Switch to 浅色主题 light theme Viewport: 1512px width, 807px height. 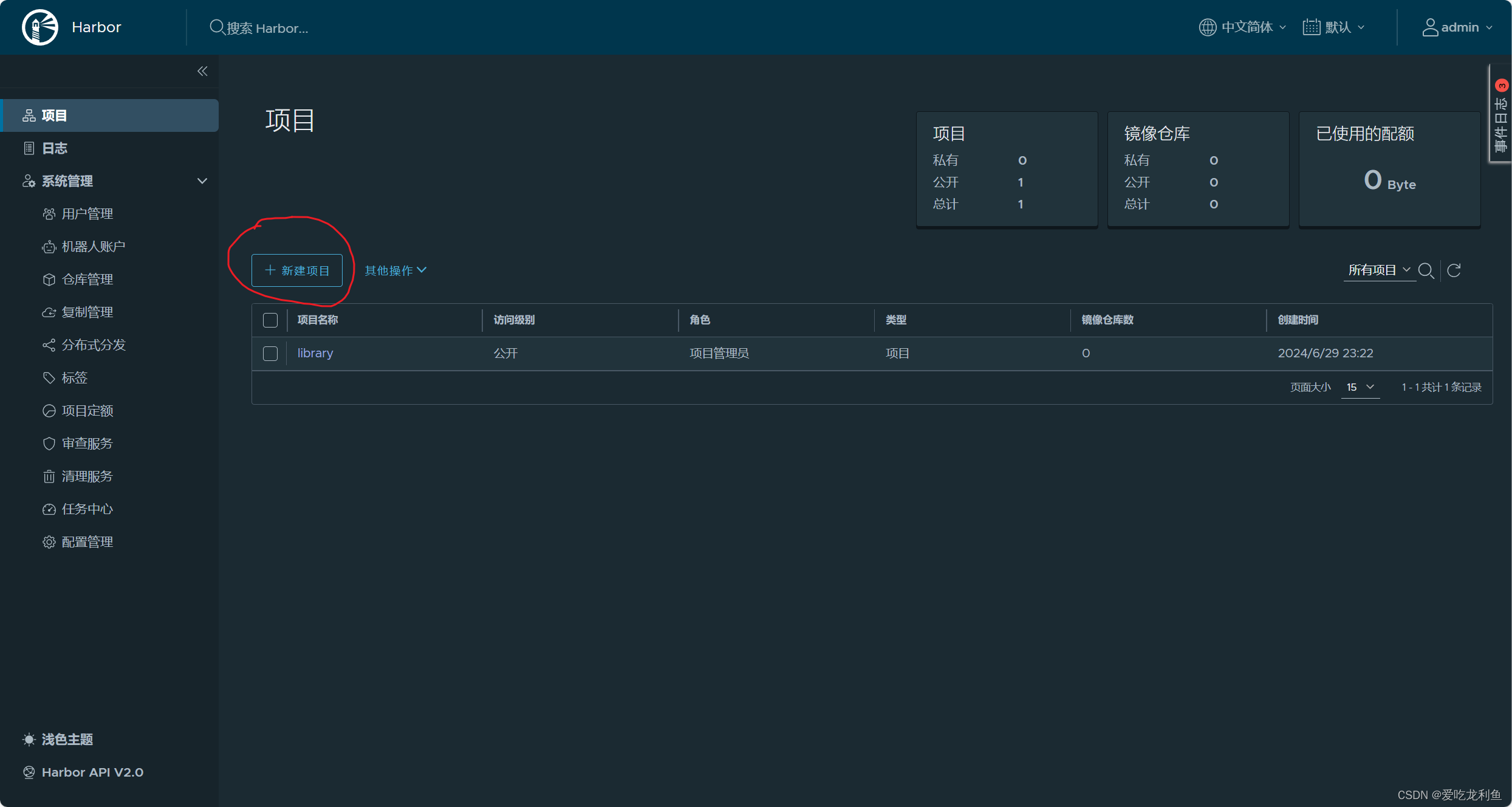click(67, 740)
